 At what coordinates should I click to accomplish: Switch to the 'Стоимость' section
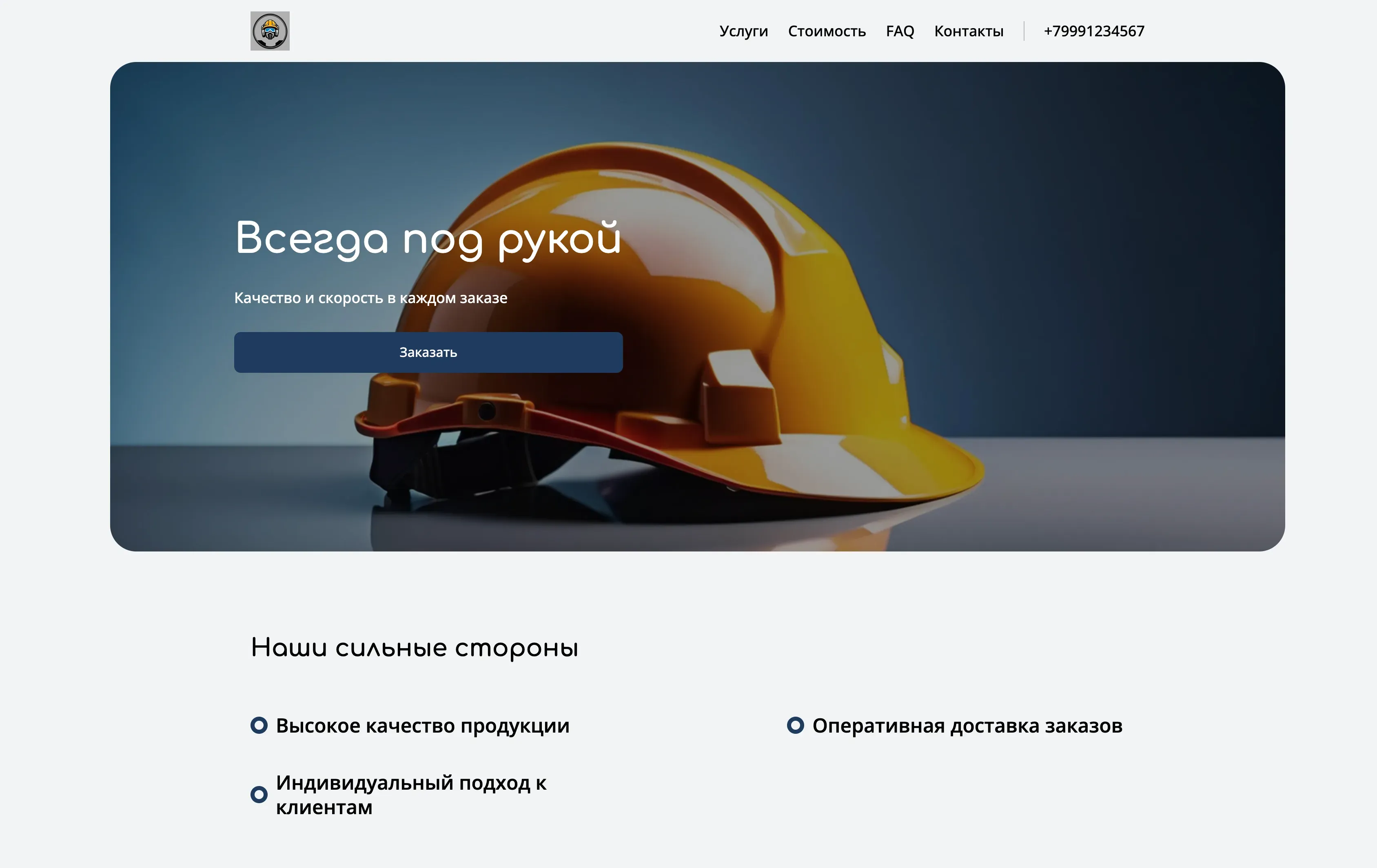[827, 31]
